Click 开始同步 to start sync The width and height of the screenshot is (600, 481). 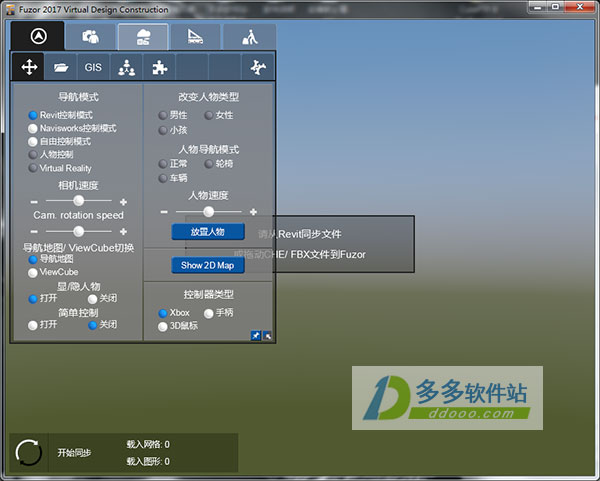(74, 453)
